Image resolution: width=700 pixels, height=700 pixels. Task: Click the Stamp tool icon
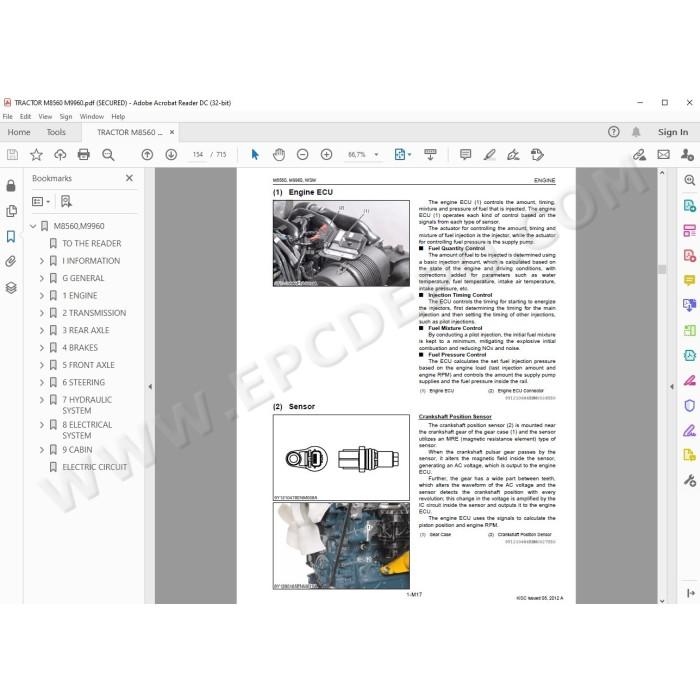537,154
